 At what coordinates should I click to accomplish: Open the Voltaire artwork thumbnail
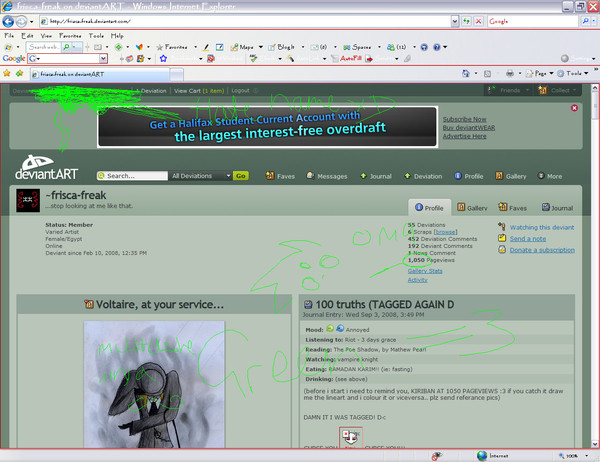[154, 384]
